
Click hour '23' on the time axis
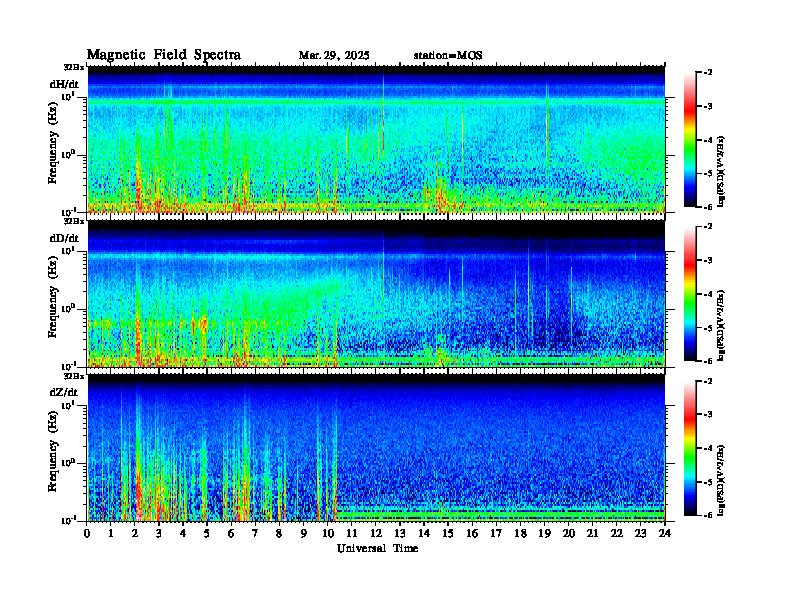point(640,533)
